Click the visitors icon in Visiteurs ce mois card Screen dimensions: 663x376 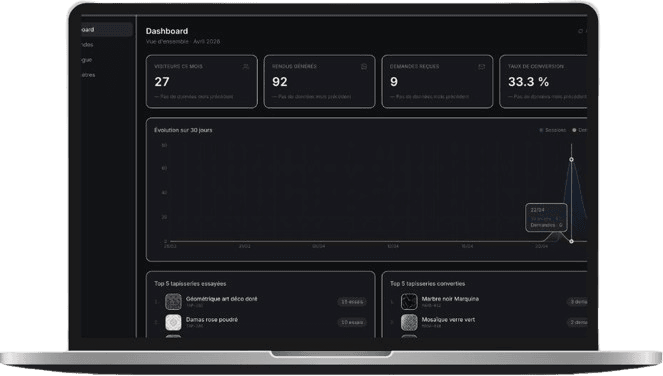pos(246,67)
